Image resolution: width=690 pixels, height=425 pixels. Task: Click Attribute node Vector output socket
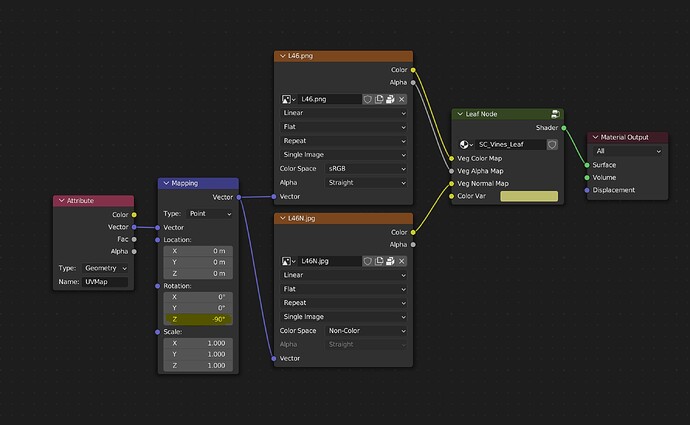[134, 227]
